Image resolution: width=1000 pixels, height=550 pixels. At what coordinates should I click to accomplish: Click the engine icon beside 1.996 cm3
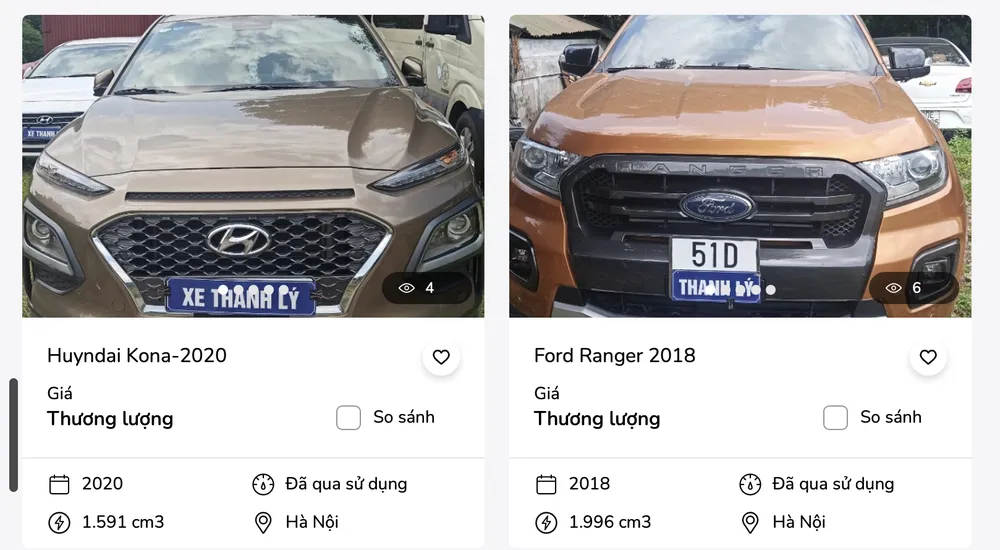click(546, 523)
